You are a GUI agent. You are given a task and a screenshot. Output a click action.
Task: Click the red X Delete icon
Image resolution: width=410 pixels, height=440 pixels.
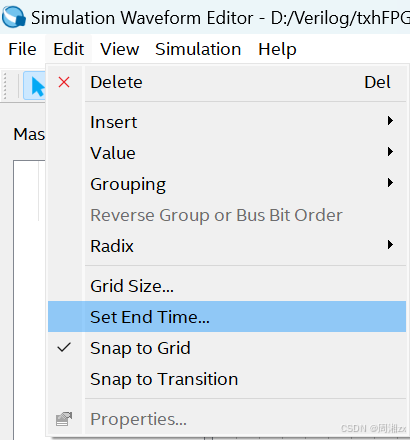(64, 82)
